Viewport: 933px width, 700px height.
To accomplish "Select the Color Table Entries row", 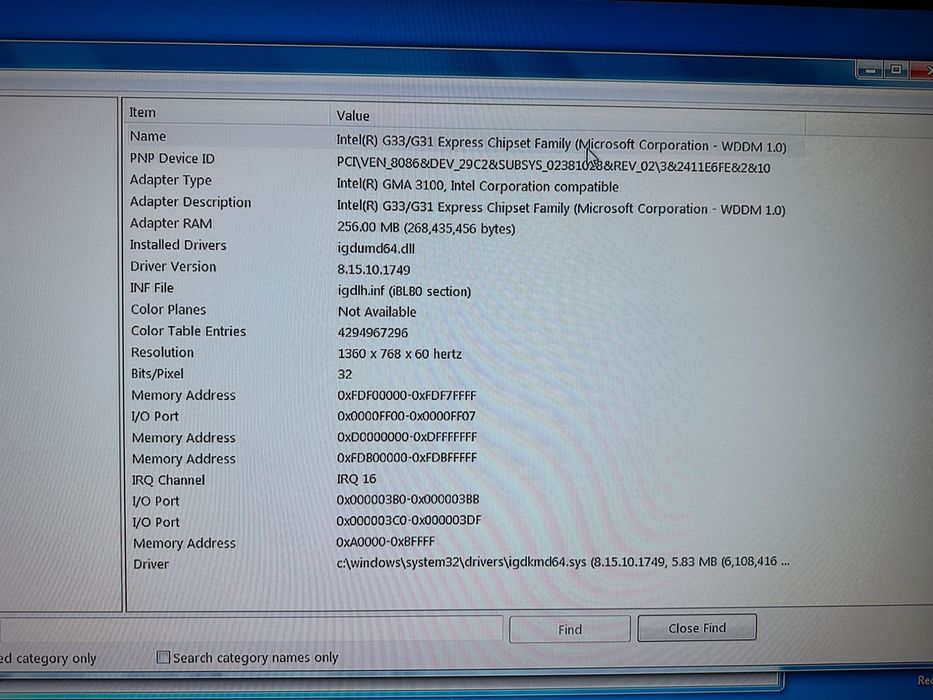I will 464,332.
